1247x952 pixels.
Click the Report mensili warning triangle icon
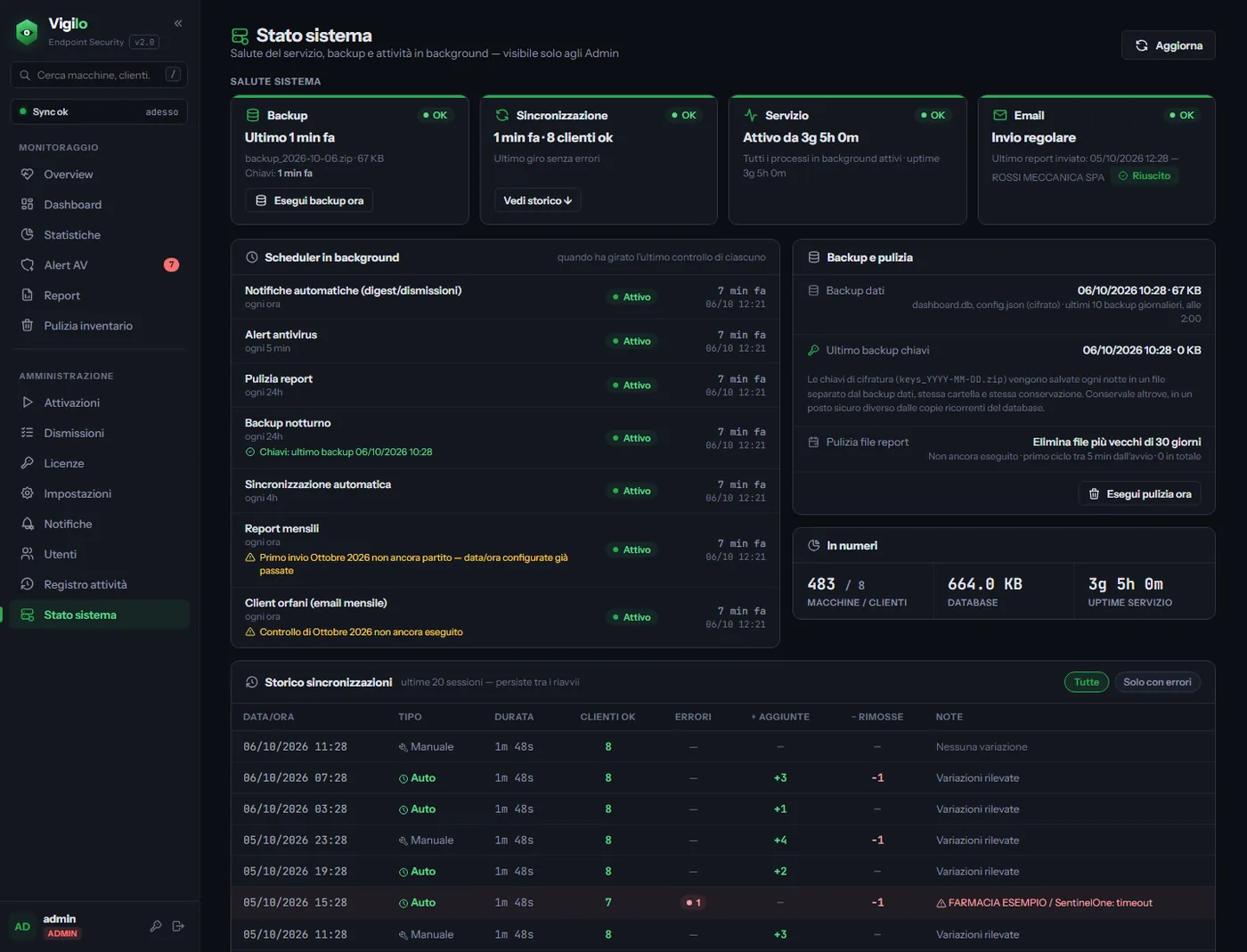250,557
